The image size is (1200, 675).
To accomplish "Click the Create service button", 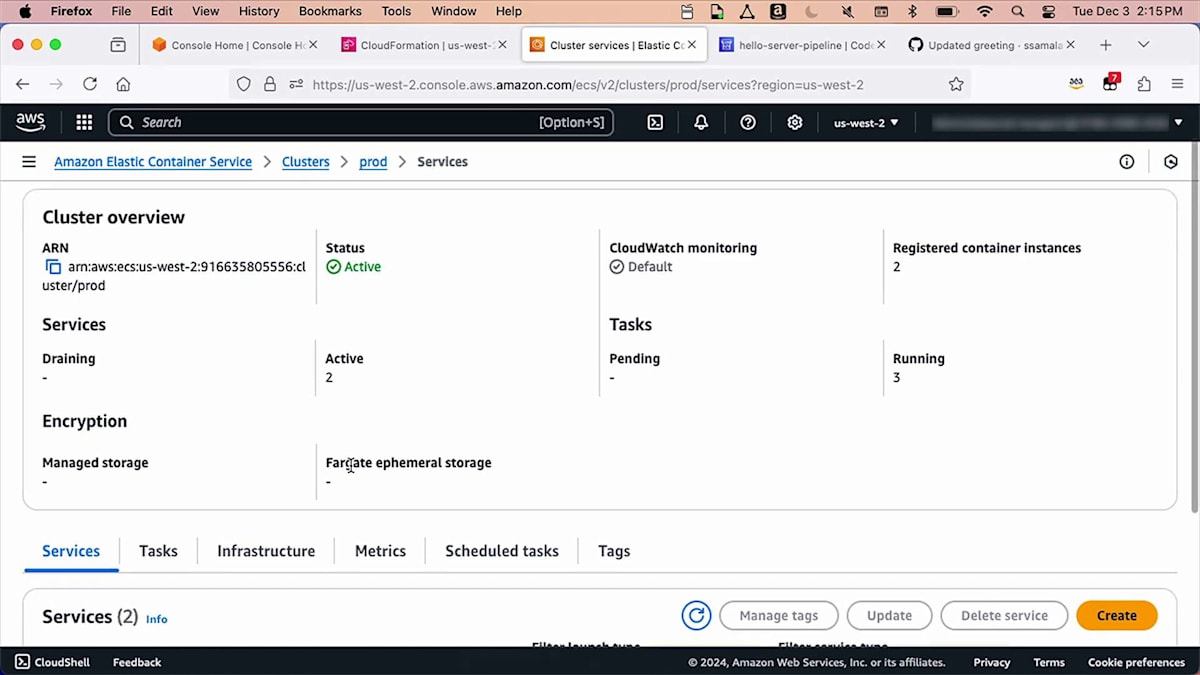I will 1116,616.
